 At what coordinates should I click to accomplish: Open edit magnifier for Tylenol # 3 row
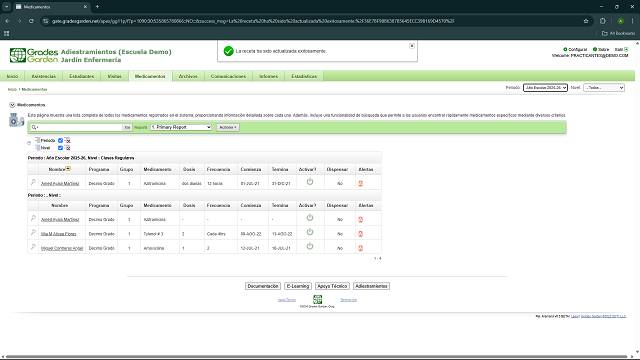[33, 233]
